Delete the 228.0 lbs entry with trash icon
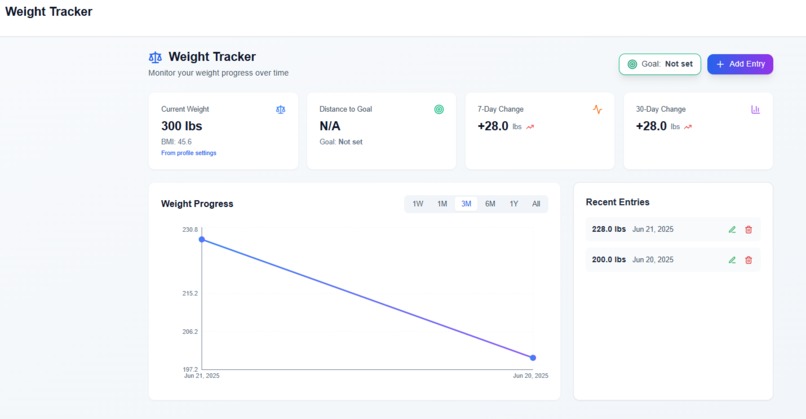Viewport: 806px width, 419px height. point(748,230)
